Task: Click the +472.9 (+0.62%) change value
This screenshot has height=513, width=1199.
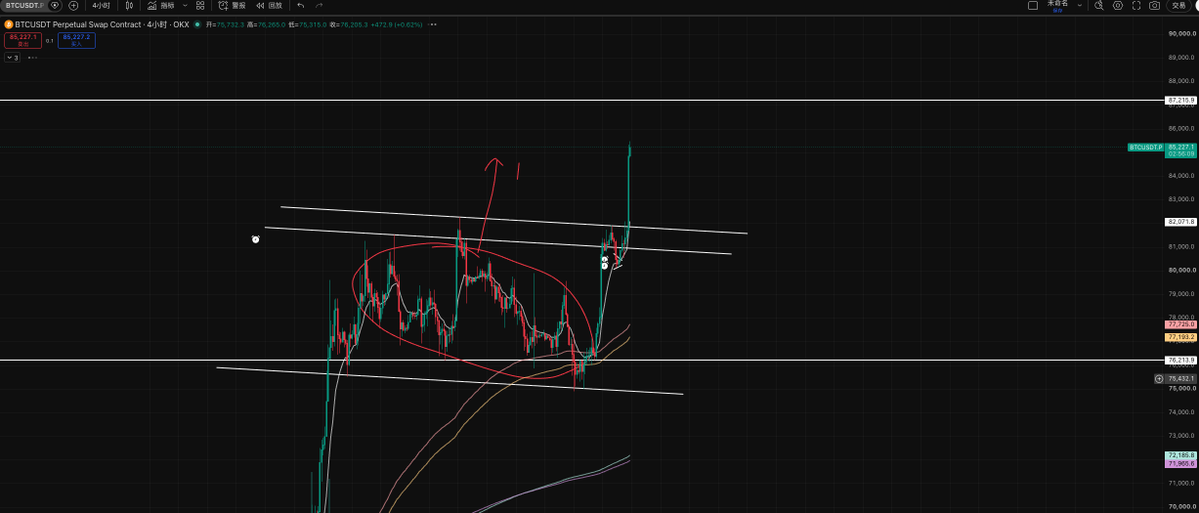Action: click(395, 24)
